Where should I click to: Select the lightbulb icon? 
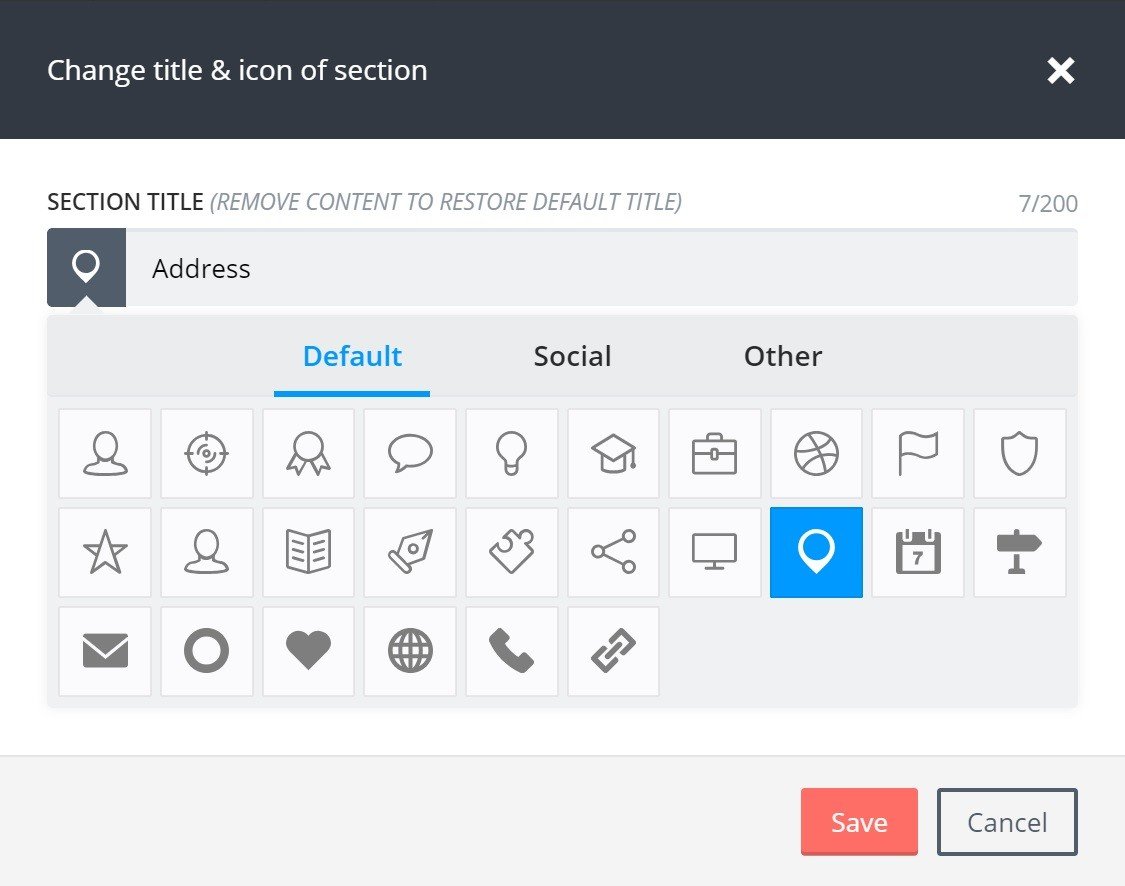click(511, 453)
